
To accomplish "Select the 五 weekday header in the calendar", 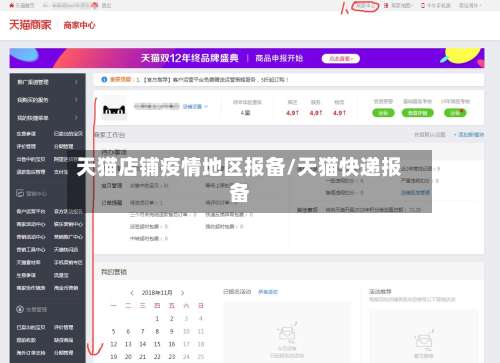I will coord(172,305).
